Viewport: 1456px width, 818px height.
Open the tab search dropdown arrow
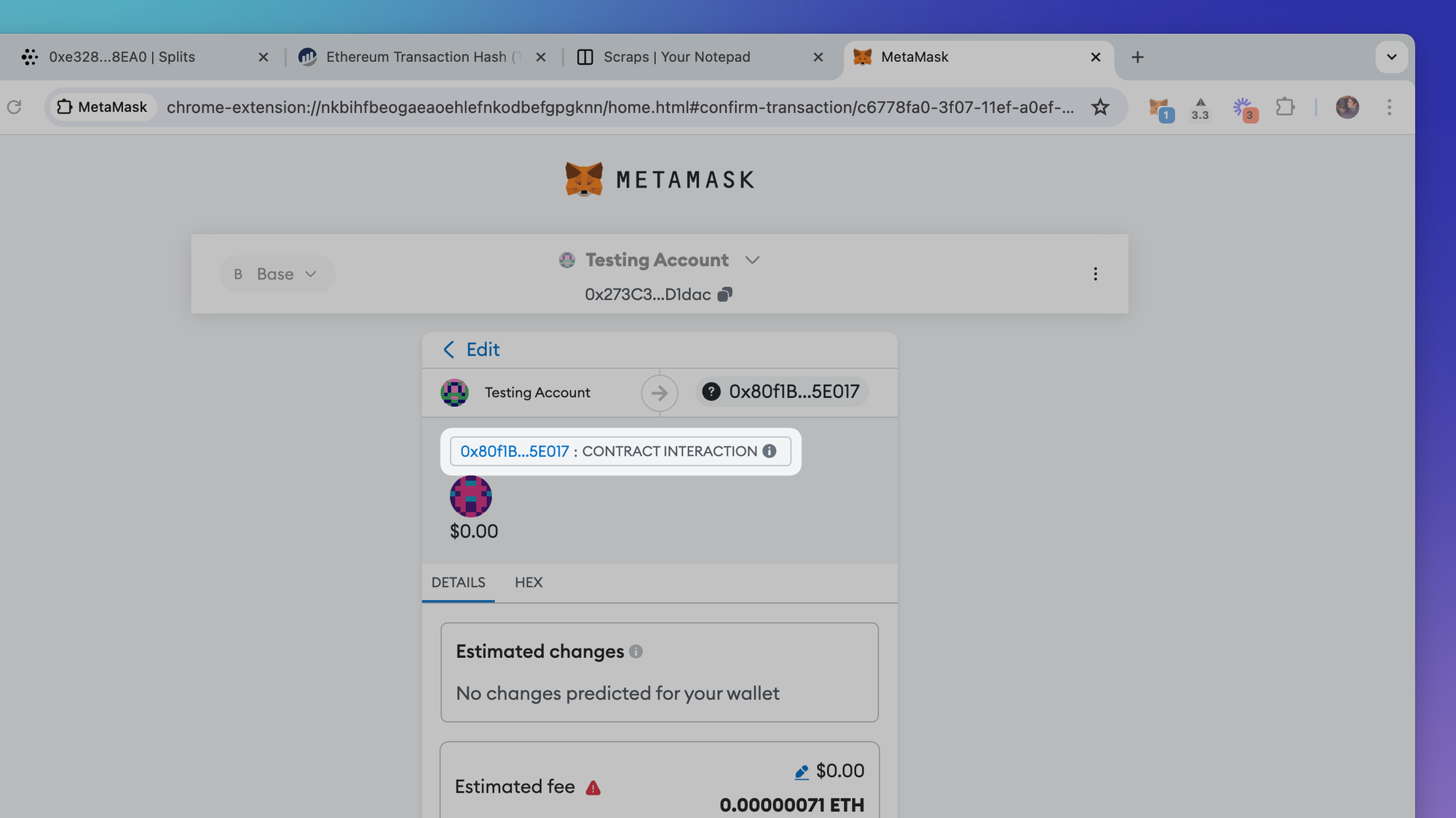click(x=1391, y=57)
